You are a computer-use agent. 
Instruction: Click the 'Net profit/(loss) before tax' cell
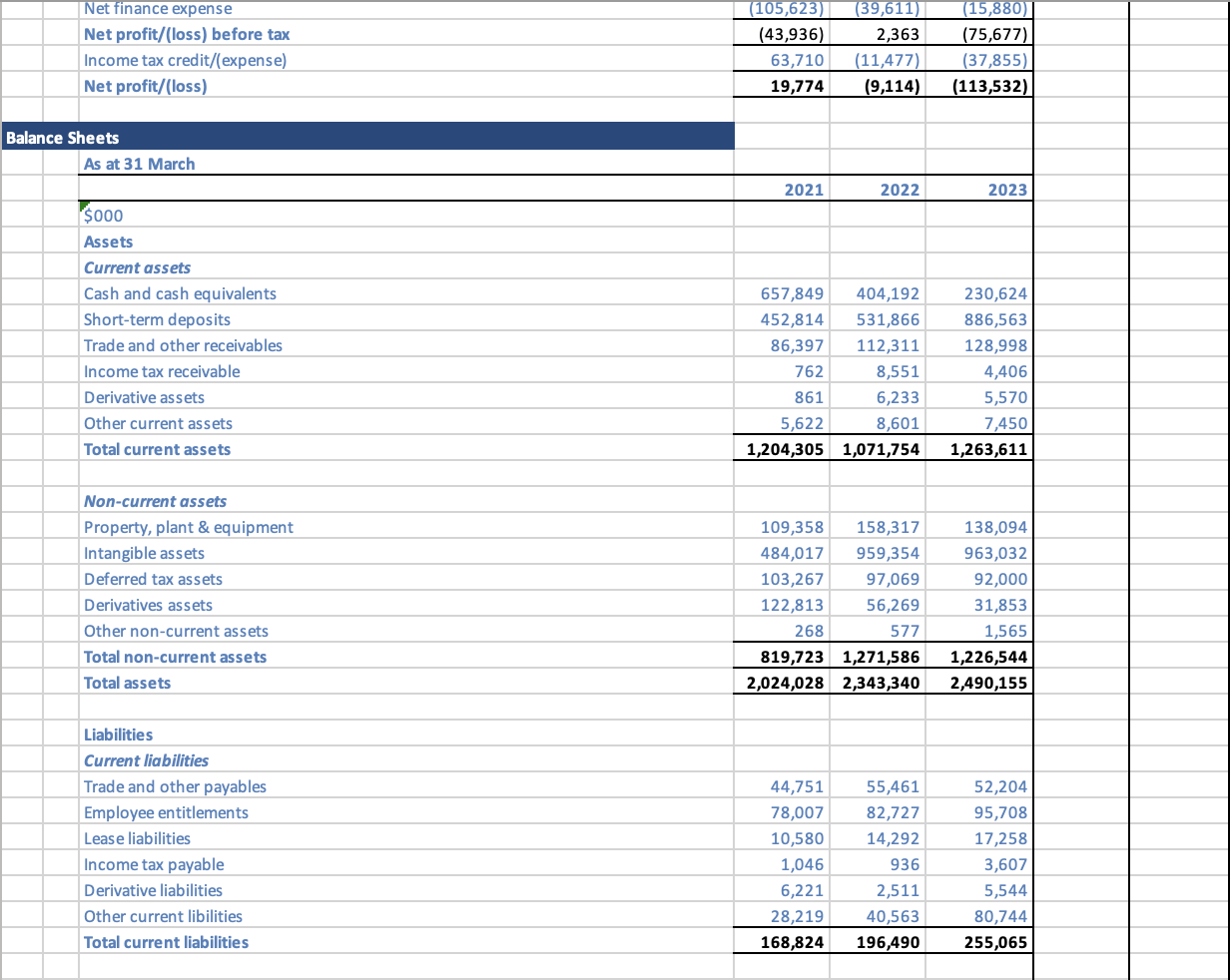coord(188,34)
